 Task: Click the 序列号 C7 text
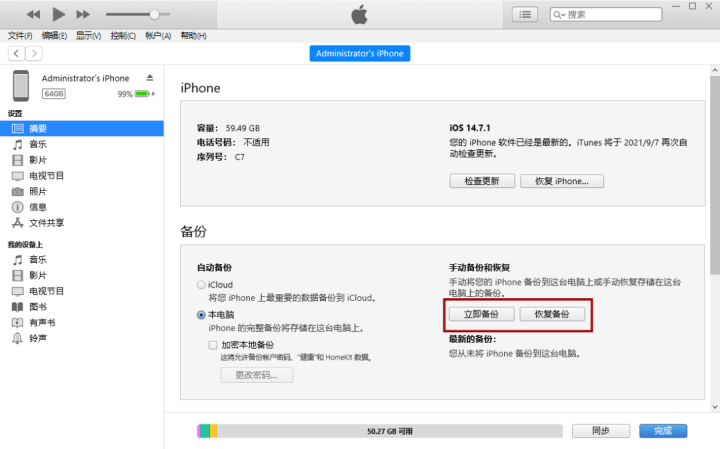point(220,157)
